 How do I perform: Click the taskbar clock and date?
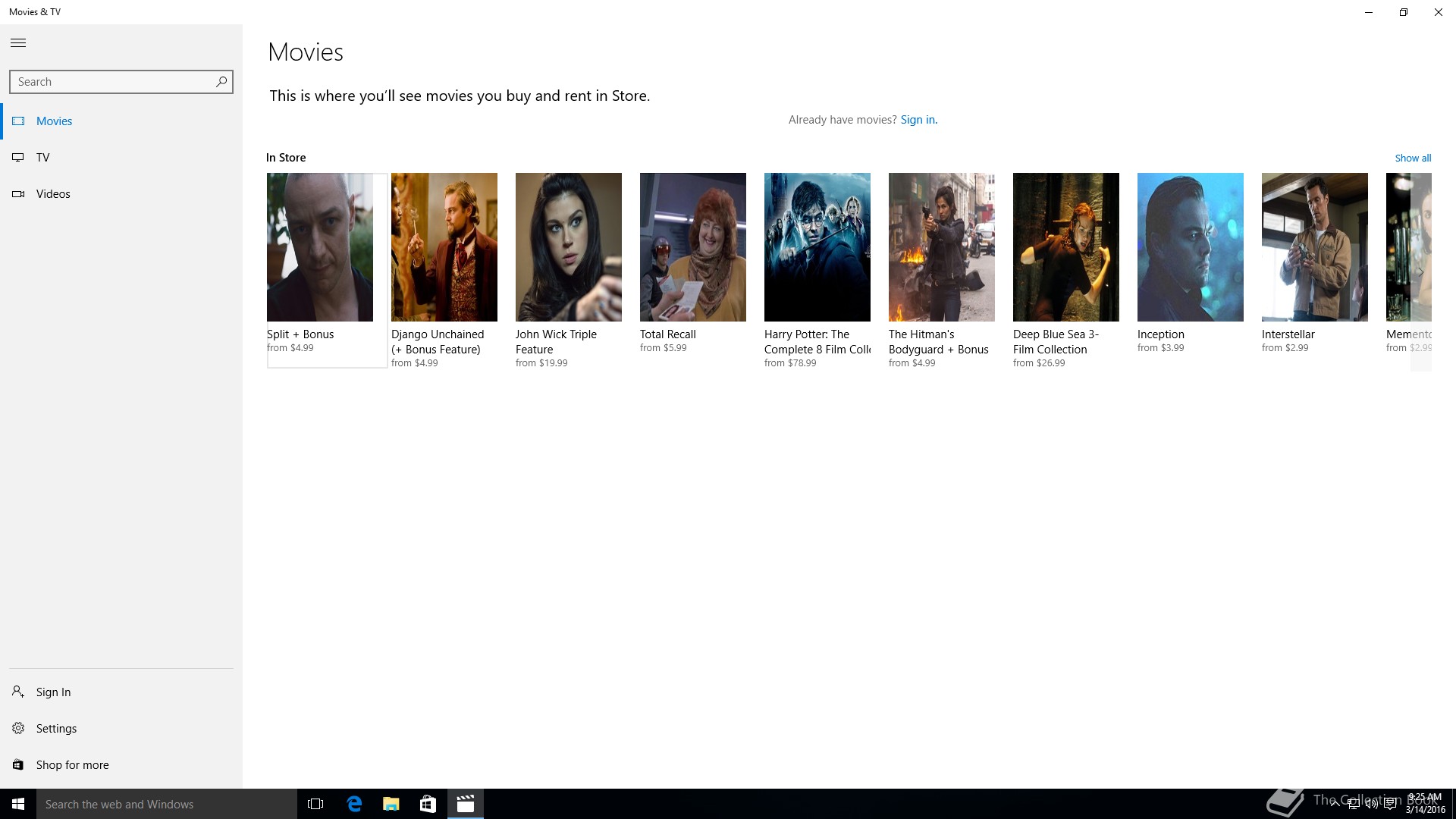[x=1425, y=804]
